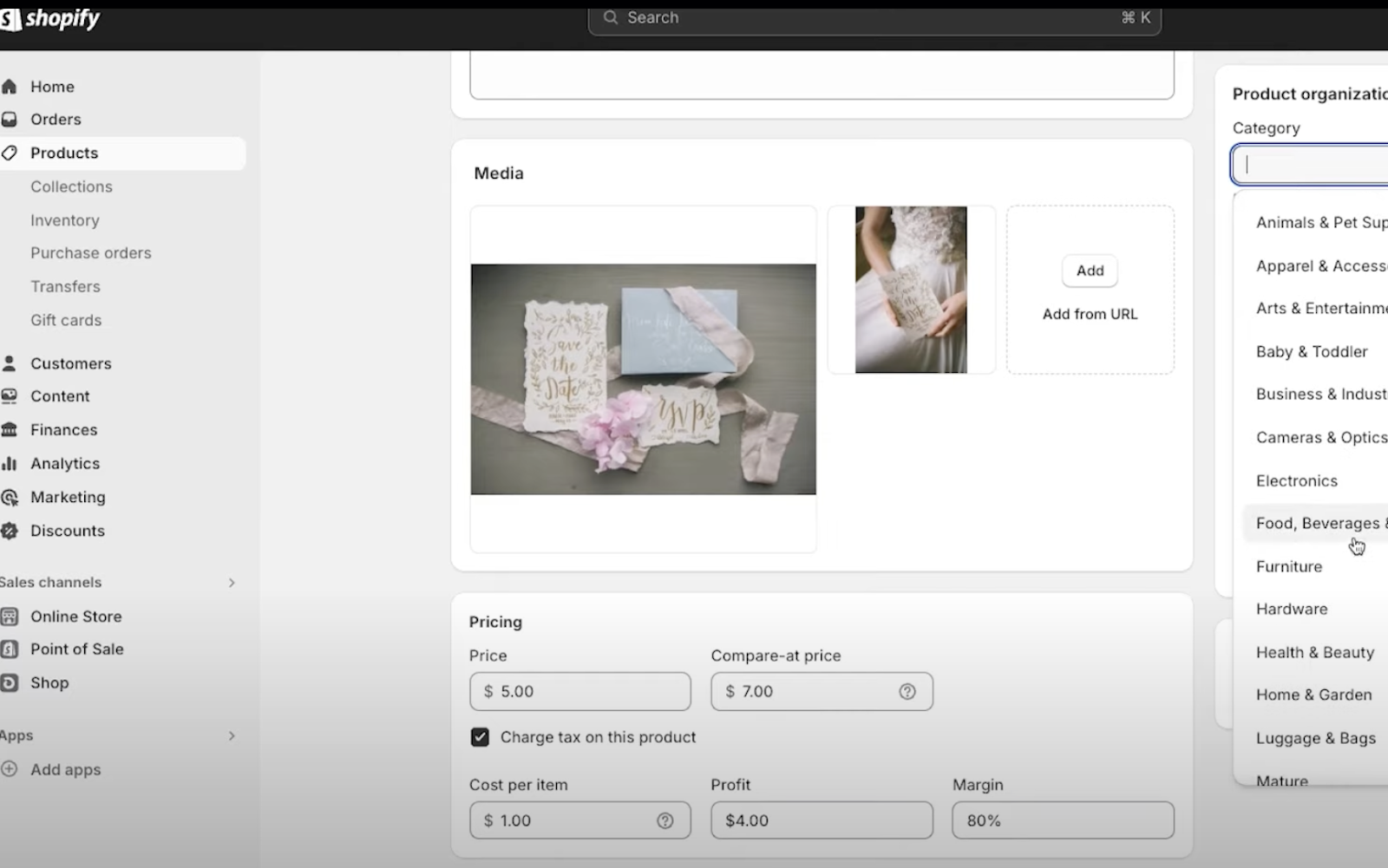
Task: Select the Discounts icon
Action: pyautogui.click(x=10, y=531)
